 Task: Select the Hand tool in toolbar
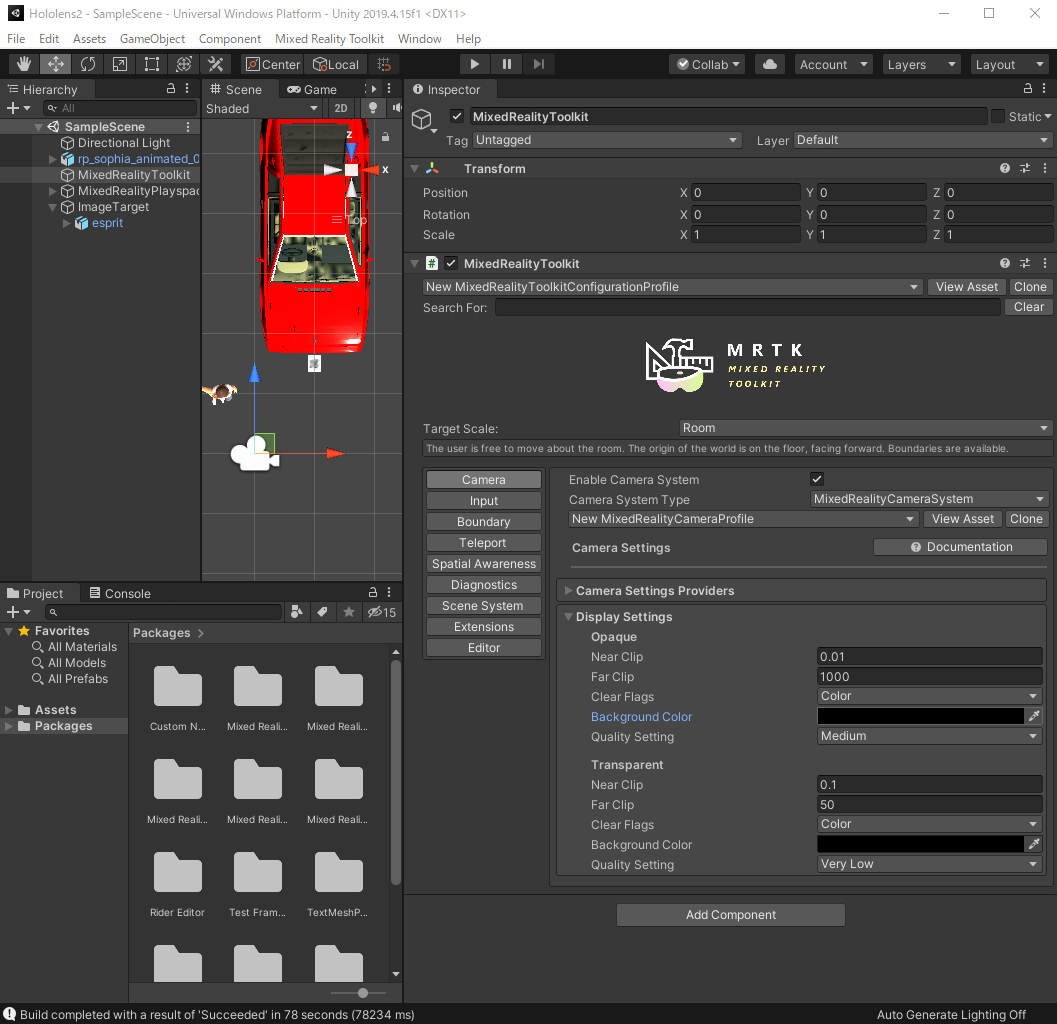point(24,64)
